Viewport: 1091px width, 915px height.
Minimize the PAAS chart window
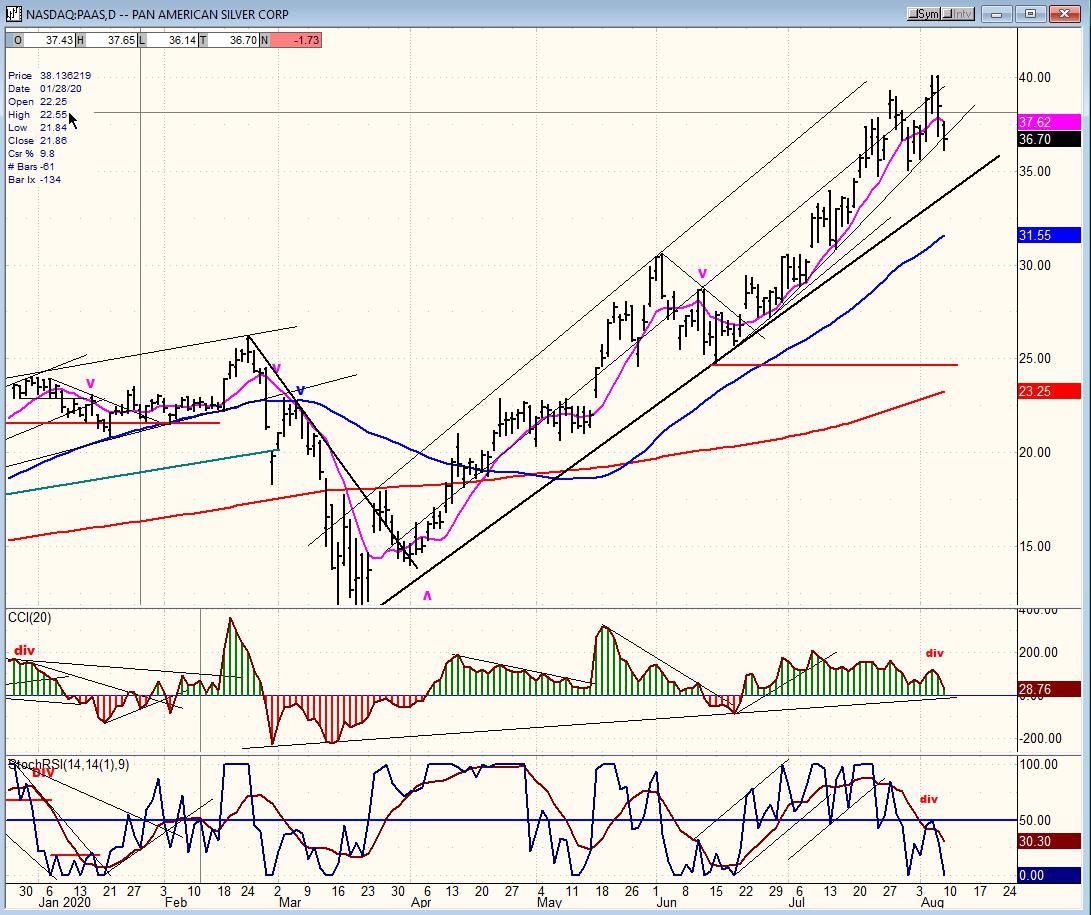997,14
